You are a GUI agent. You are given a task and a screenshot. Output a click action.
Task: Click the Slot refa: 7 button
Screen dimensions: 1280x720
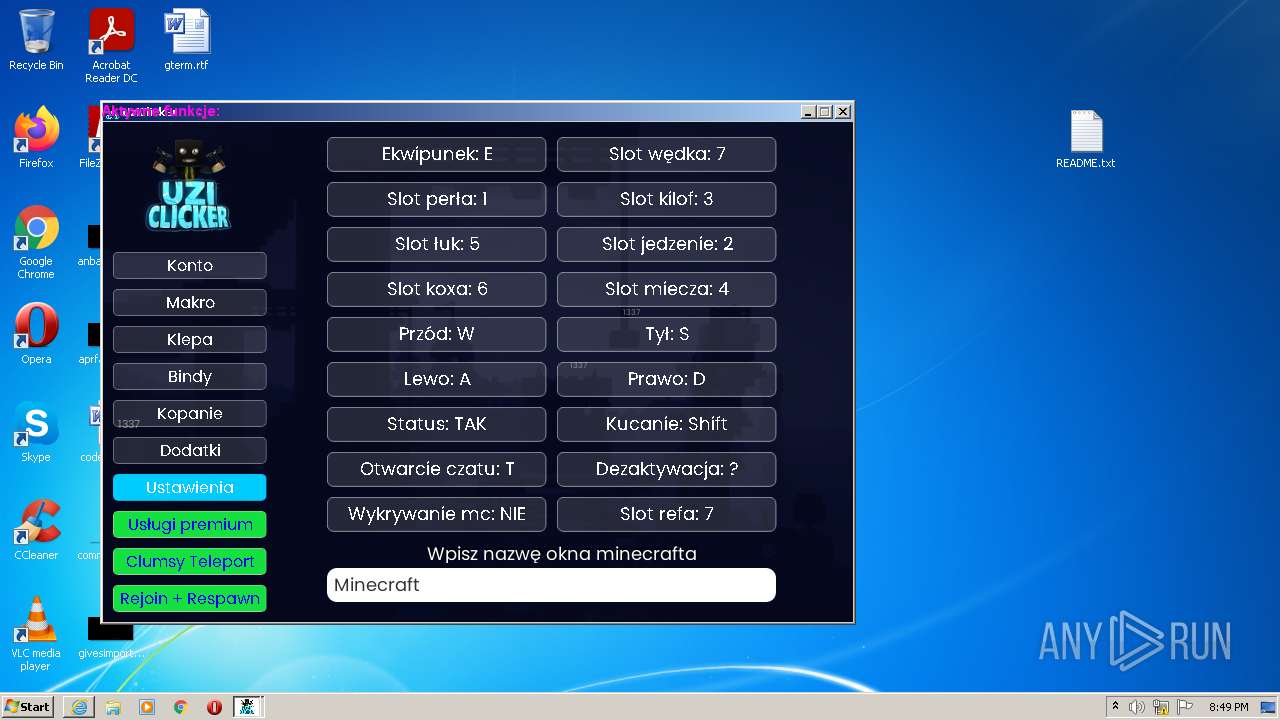coord(667,514)
